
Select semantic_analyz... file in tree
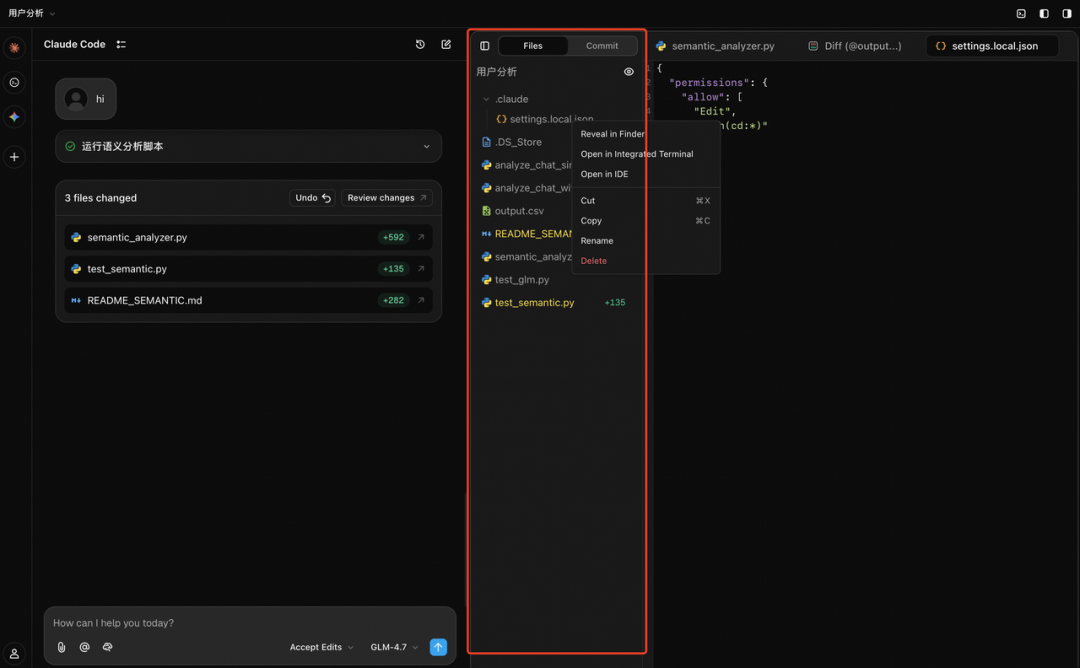tap(526, 257)
